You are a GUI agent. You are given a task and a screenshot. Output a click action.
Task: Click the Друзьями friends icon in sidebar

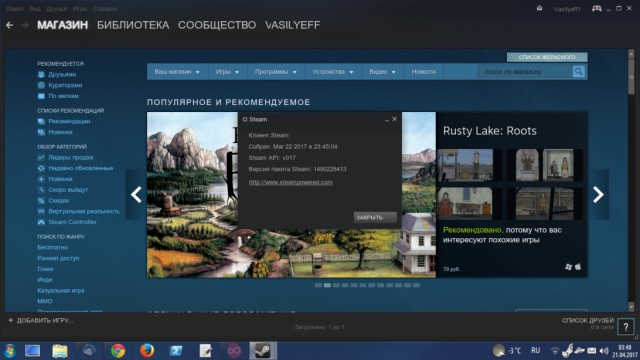coord(41,75)
